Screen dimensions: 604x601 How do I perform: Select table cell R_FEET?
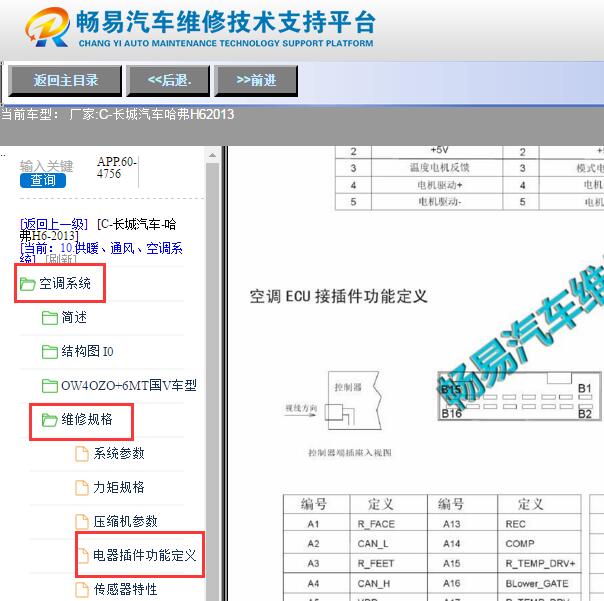[x=388, y=564]
